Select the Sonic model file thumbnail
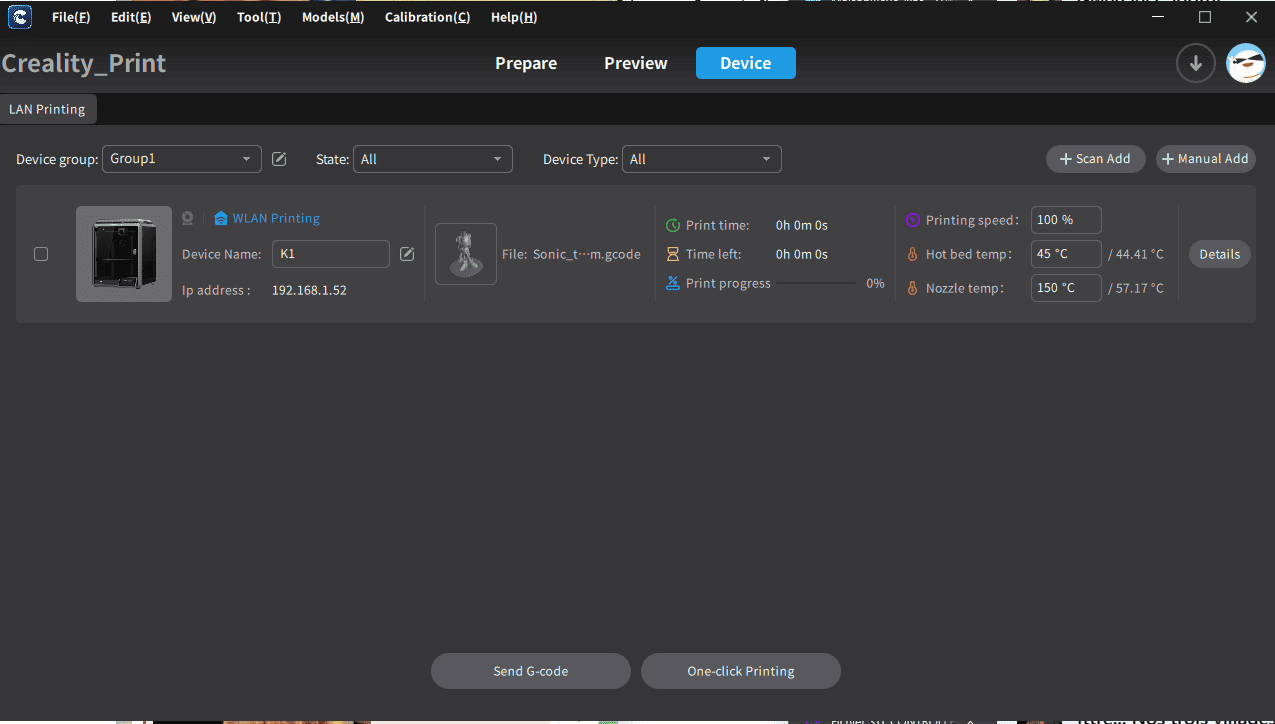Image resolution: width=1275 pixels, height=724 pixels. (466, 254)
